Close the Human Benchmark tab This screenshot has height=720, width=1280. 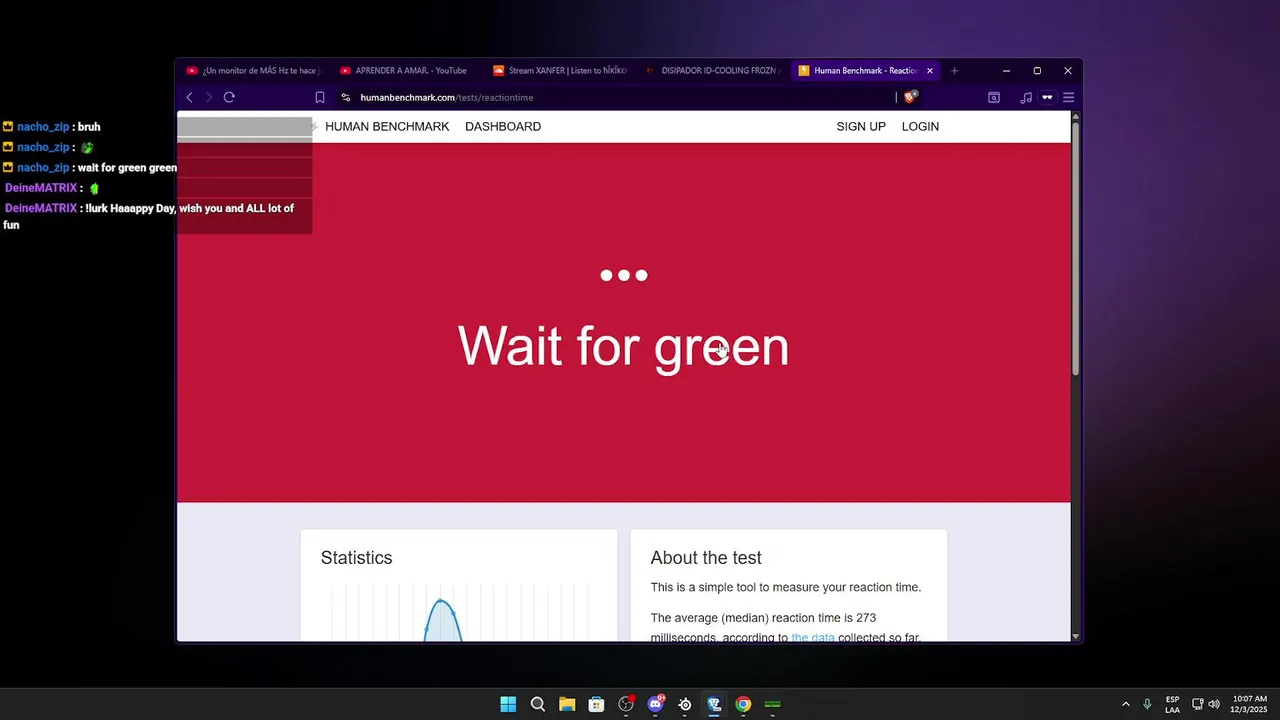click(930, 71)
